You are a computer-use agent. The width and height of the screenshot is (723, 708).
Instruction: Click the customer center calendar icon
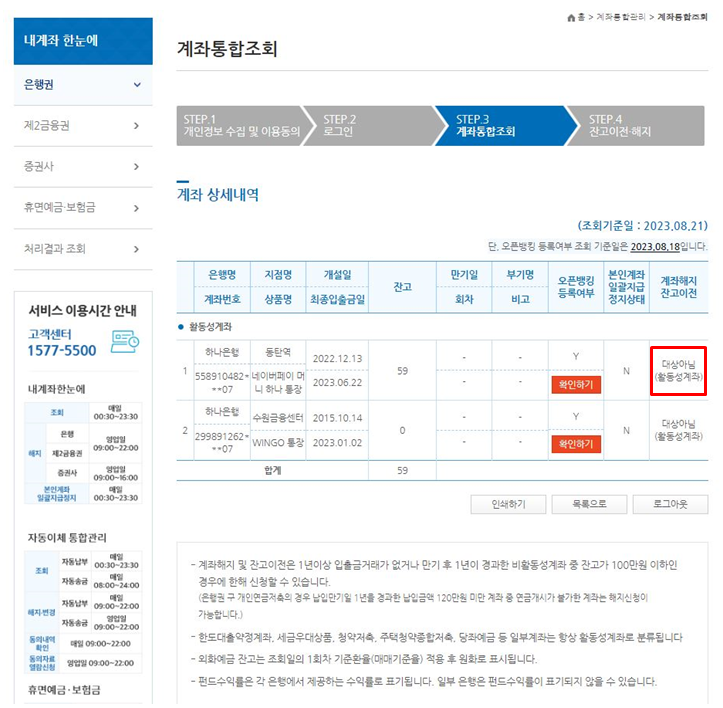125,342
